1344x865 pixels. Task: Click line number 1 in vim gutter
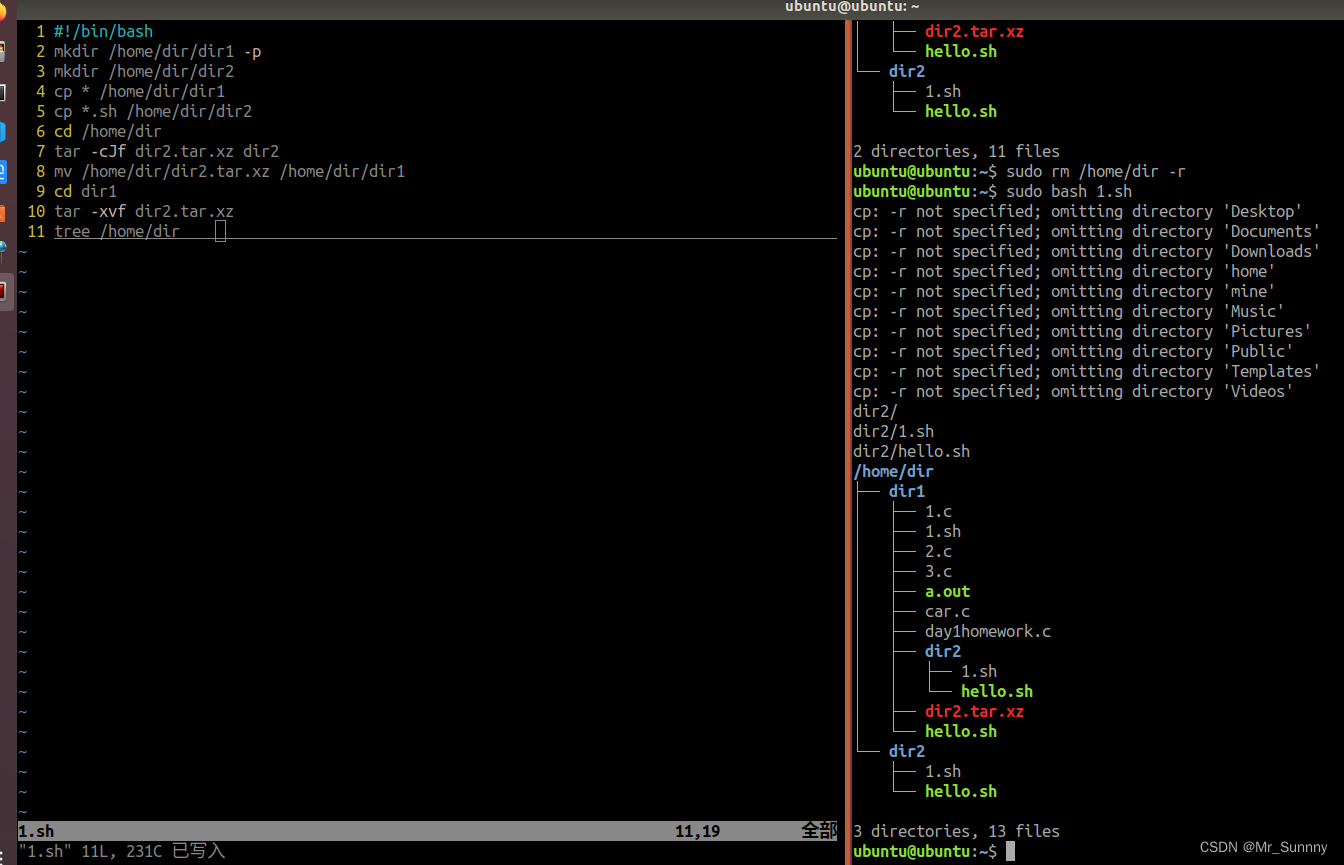tap(40, 31)
